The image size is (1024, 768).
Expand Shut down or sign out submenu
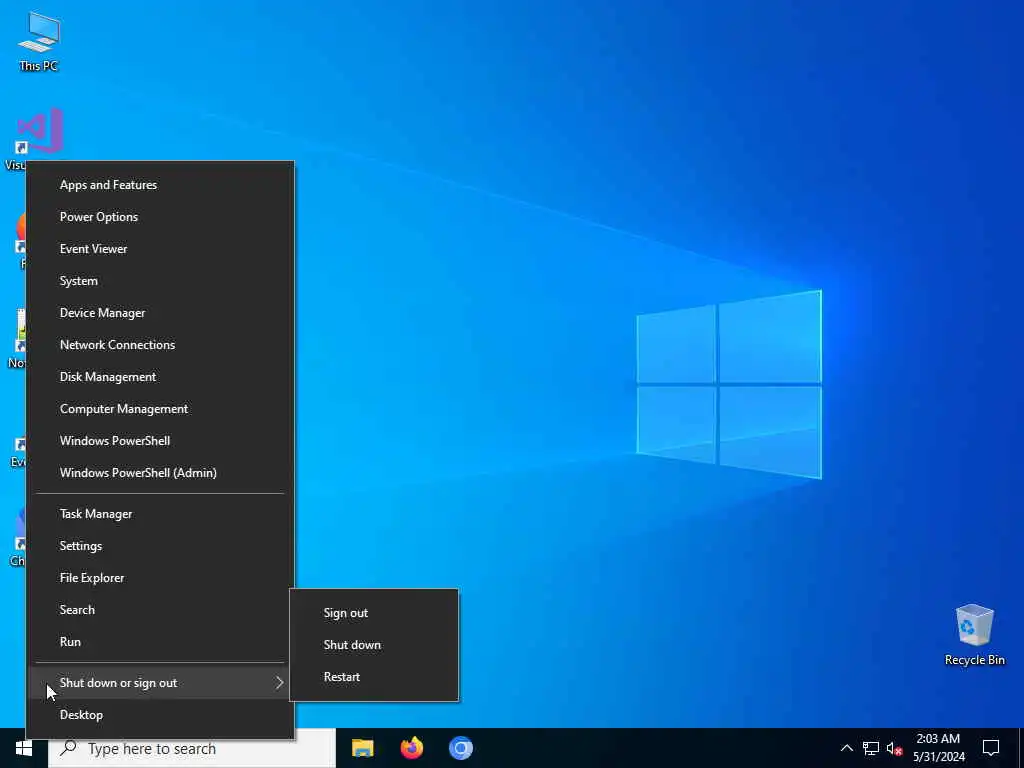tap(160, 683)
